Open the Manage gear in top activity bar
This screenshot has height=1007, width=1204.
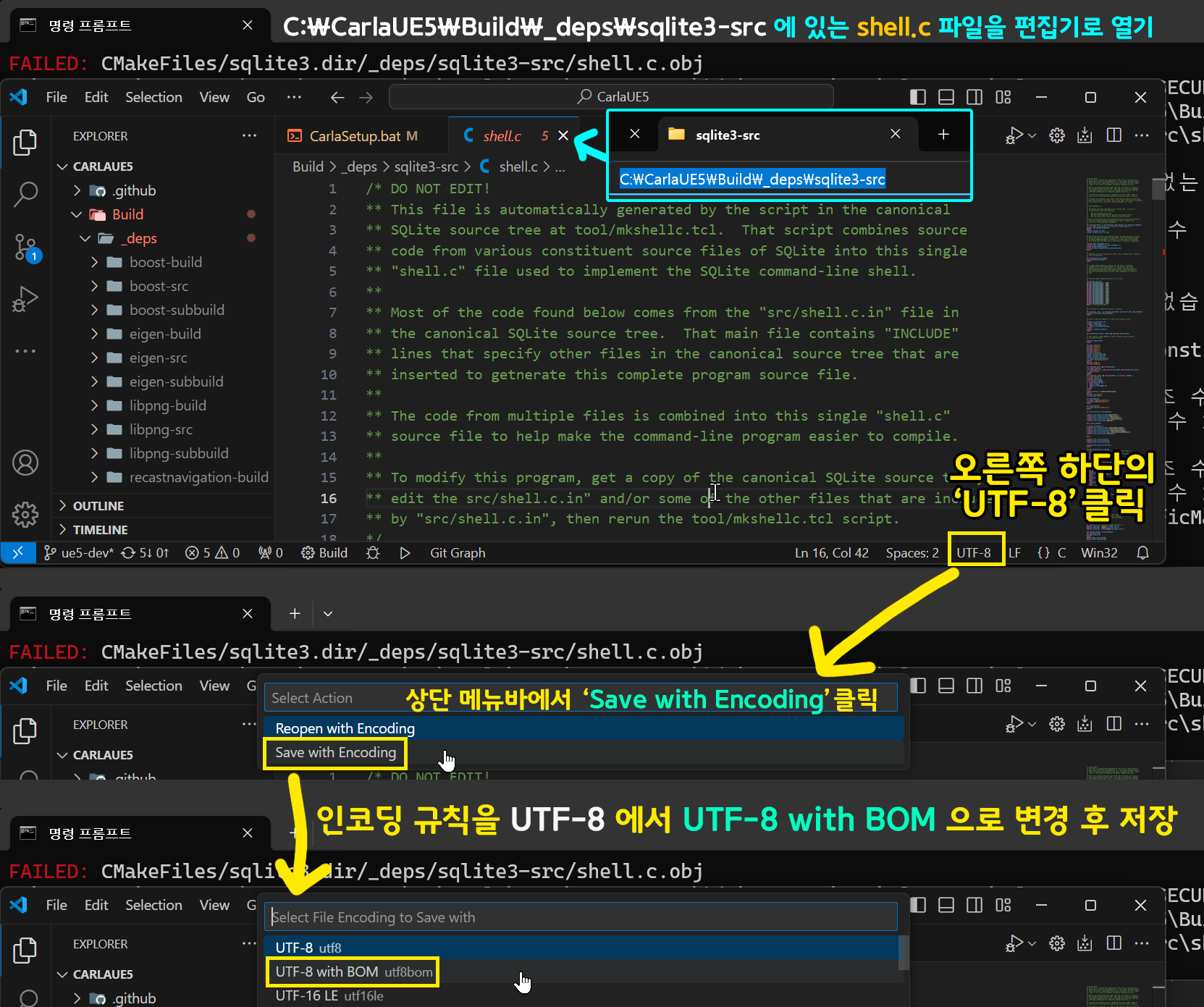pos(25,515)
